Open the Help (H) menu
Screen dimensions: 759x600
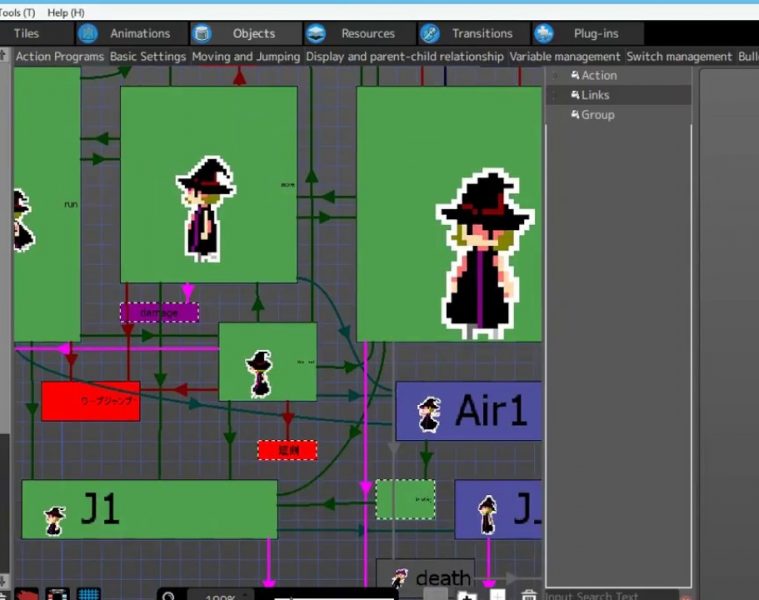[x=66, y=13]
